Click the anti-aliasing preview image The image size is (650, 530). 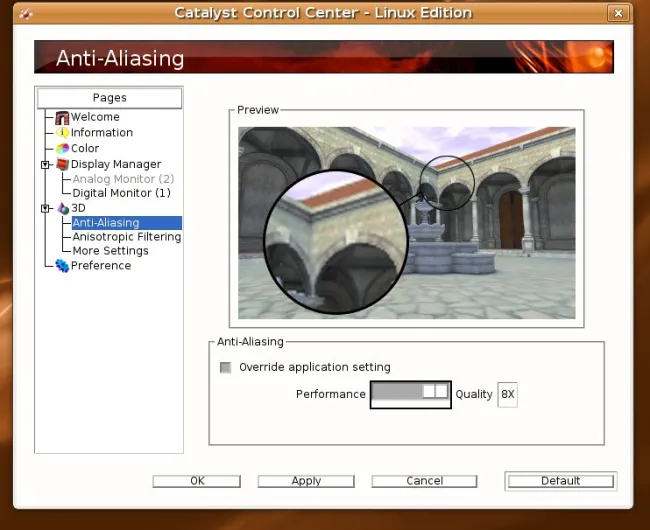pos(407,223)
